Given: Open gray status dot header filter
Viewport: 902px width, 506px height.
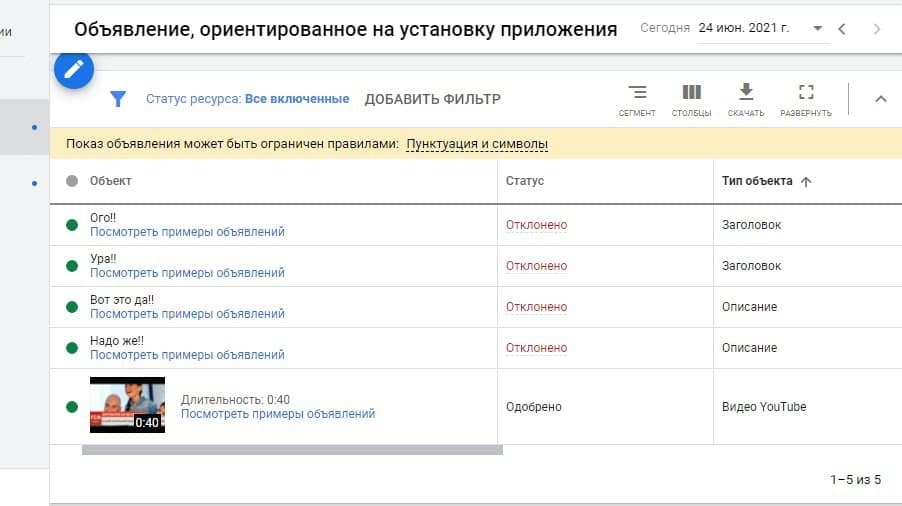Looking at the screenshot, I should coord(72,181).
